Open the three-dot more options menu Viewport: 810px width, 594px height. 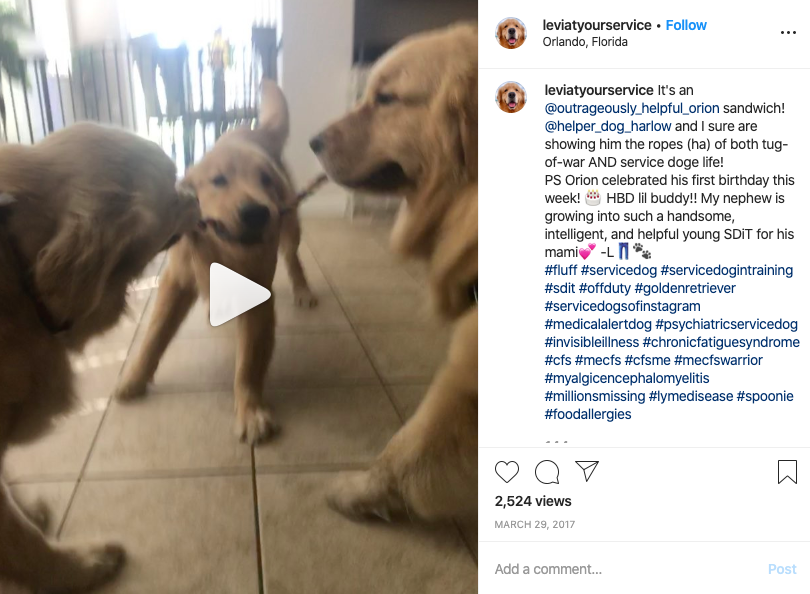coord(788,33)
